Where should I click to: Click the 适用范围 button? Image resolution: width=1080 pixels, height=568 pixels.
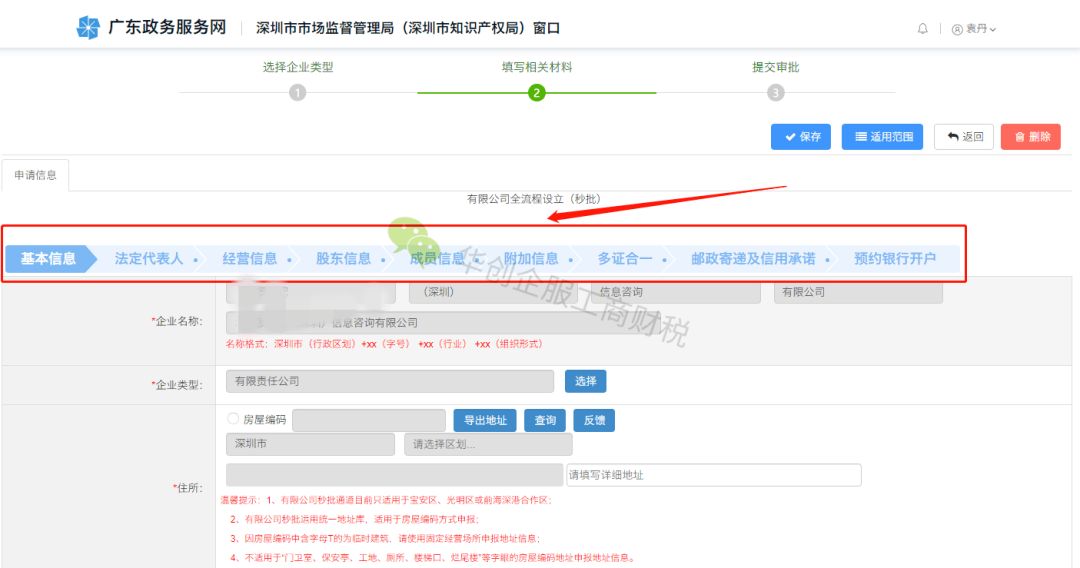tap(882, 136)
